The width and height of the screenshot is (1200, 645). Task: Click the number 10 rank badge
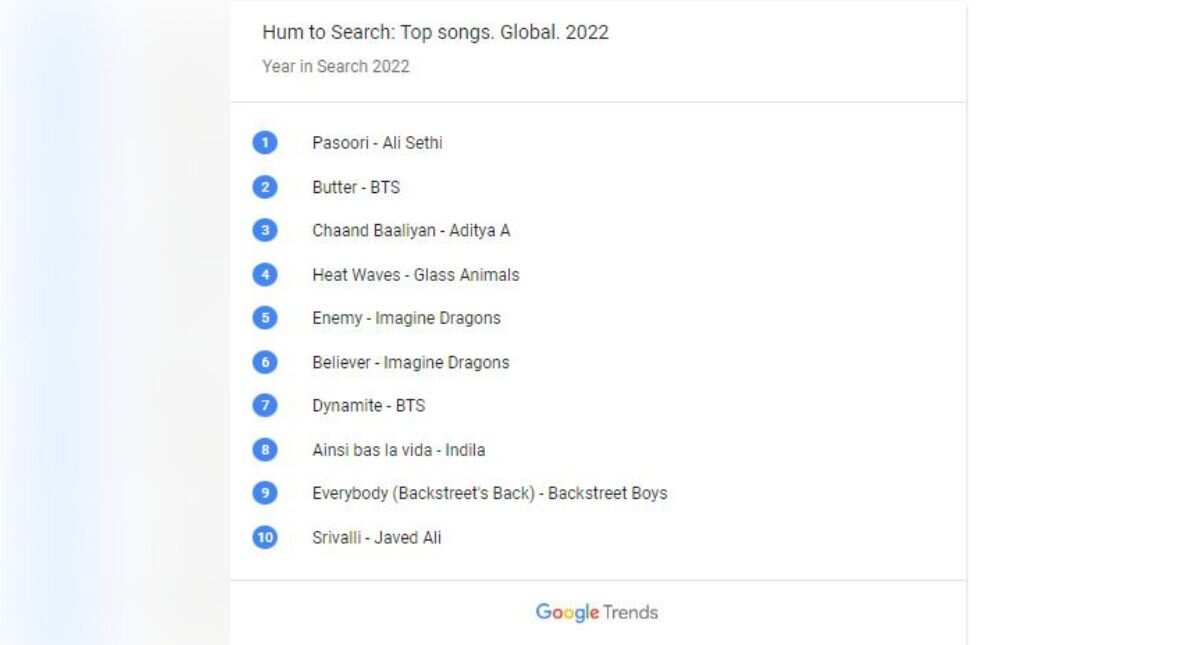pyautogui.click(x=264, y=538)
